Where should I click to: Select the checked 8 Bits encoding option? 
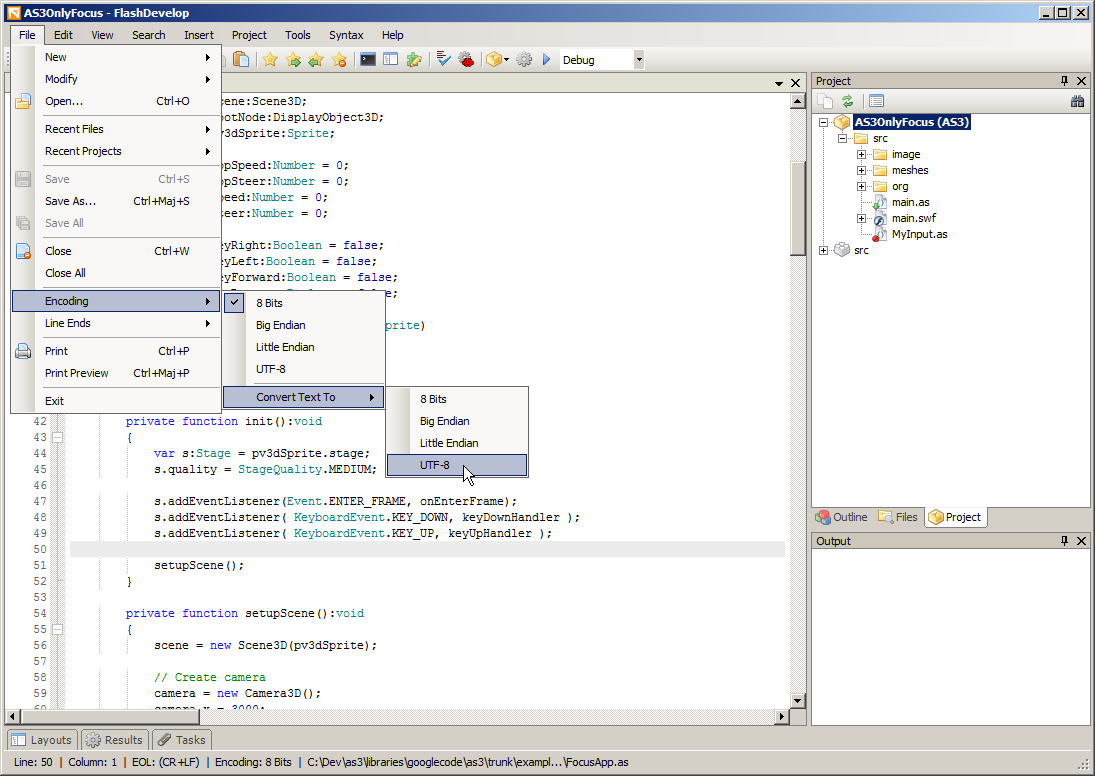click(x=304, y=303)
